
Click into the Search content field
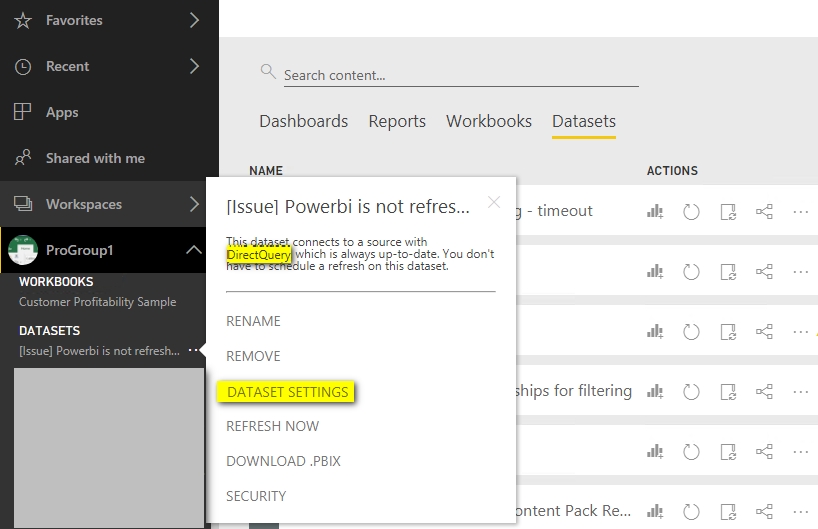point(461,76)
